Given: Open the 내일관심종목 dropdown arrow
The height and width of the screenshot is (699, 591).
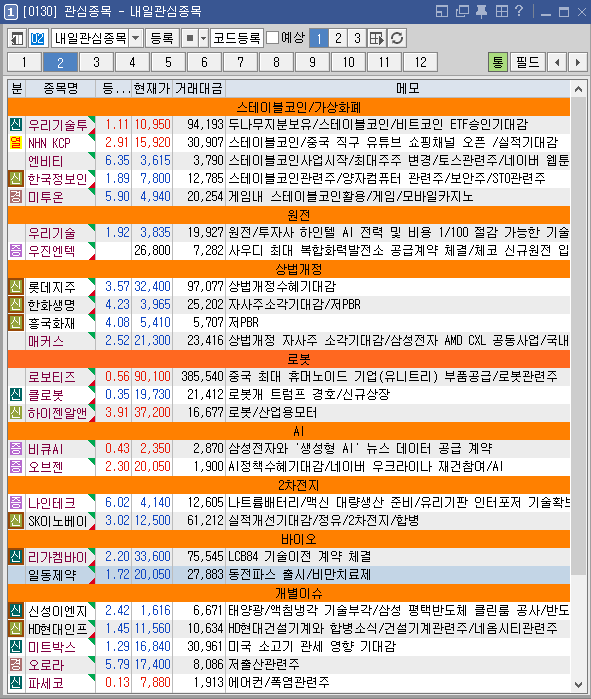Looking at the screenshot, I should pos(136,38).
